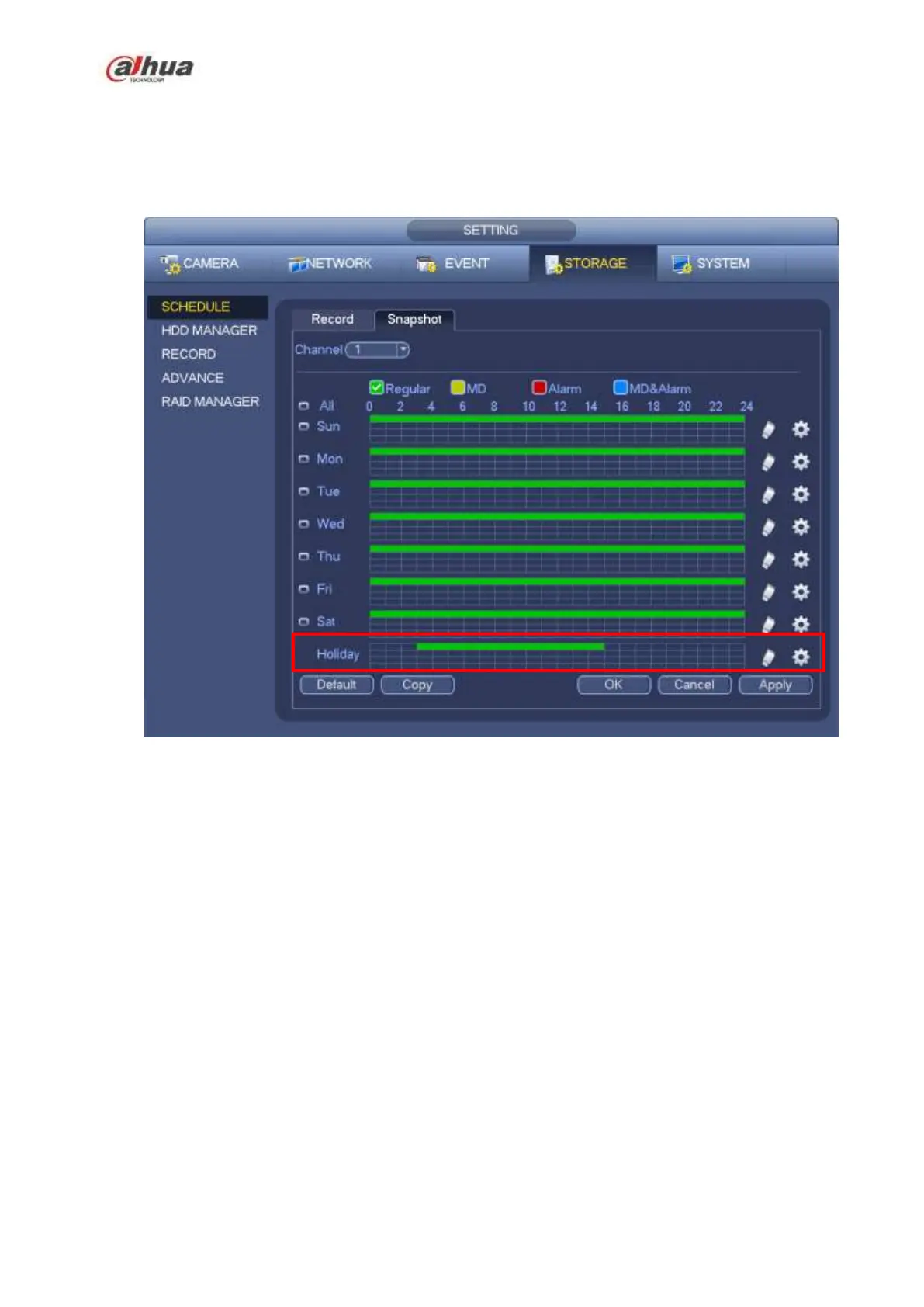This screenshot has width=924, height=1307.
Task: Toggle the Wed link checkbox
Action: coord(303,524)
